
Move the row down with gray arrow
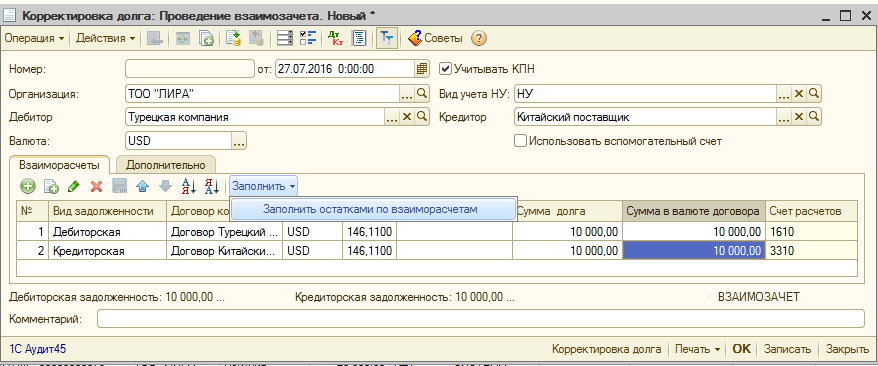coord(165,186)
